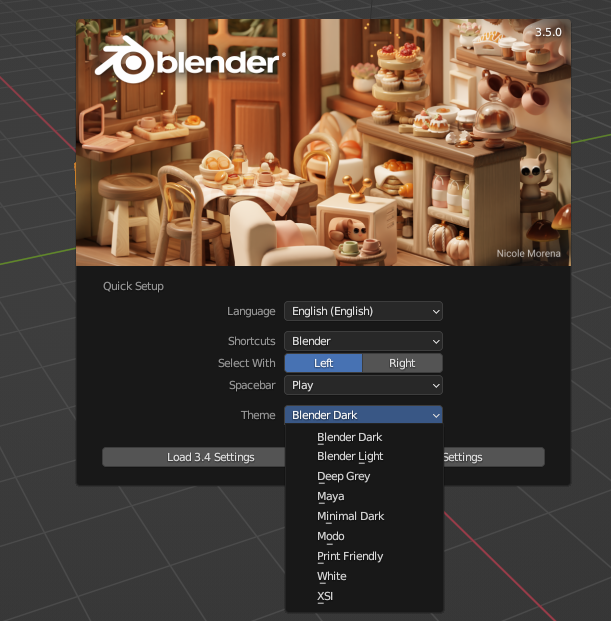
Task: Choose Maya theme
Action: click(x=364, y=496)
